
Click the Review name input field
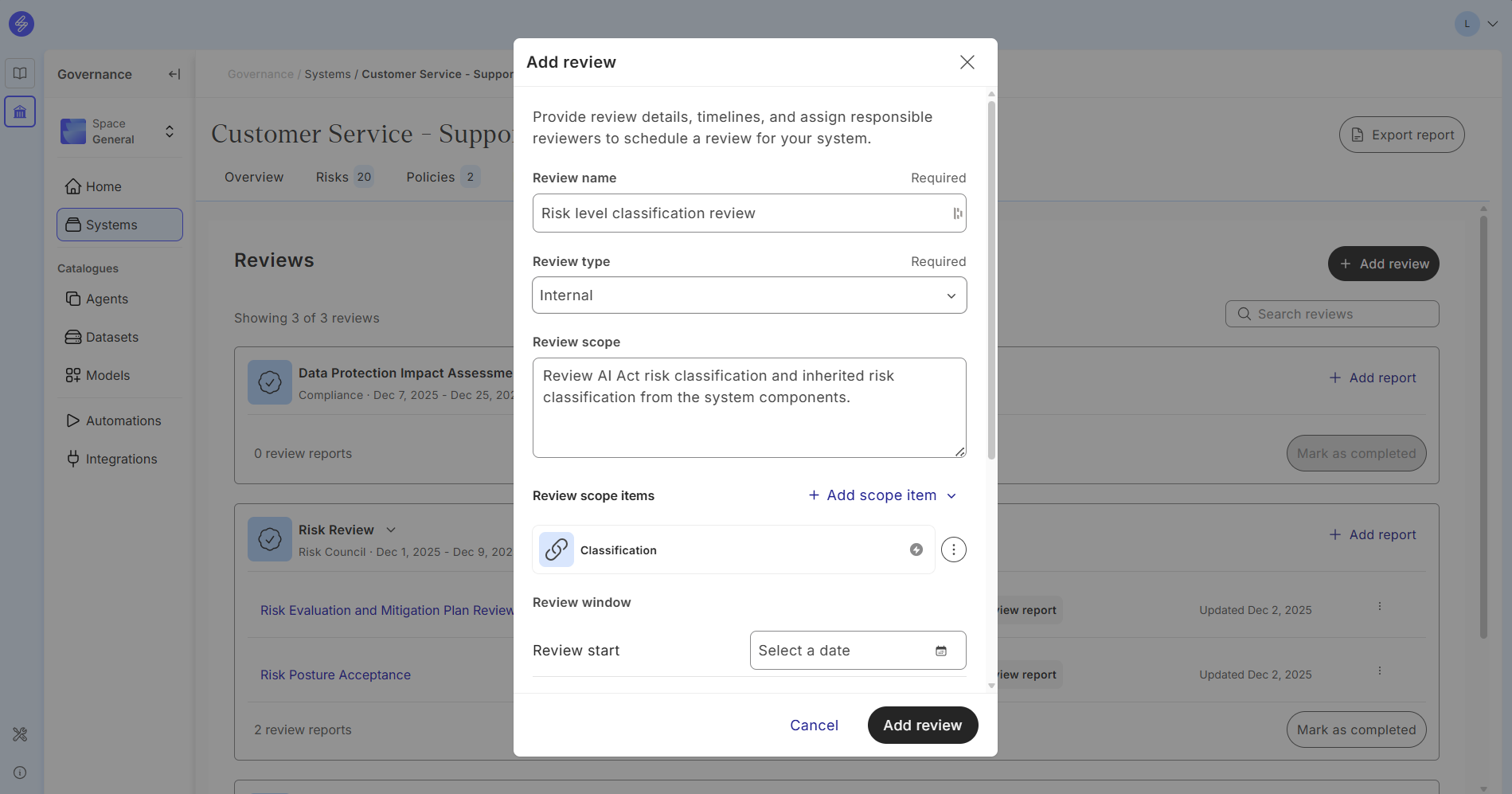coord(740,213)
